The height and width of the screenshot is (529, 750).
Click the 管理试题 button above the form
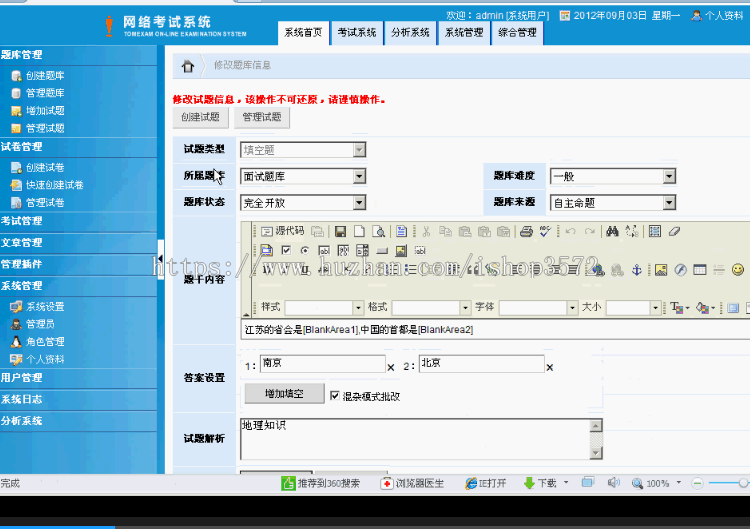(x=262, y=117)
